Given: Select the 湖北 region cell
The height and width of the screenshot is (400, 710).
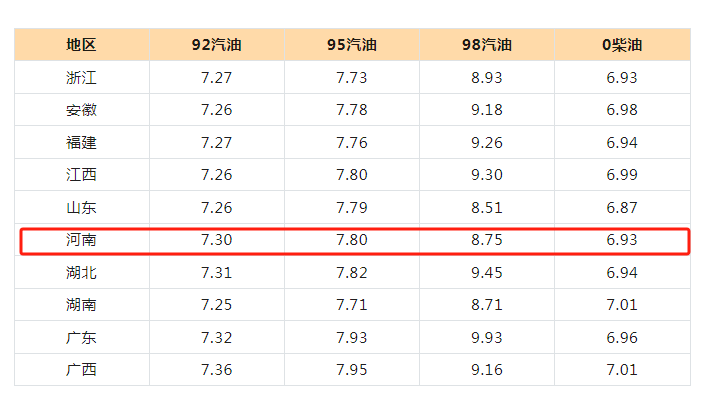Looking at the screenshot, I should (82, 272).
